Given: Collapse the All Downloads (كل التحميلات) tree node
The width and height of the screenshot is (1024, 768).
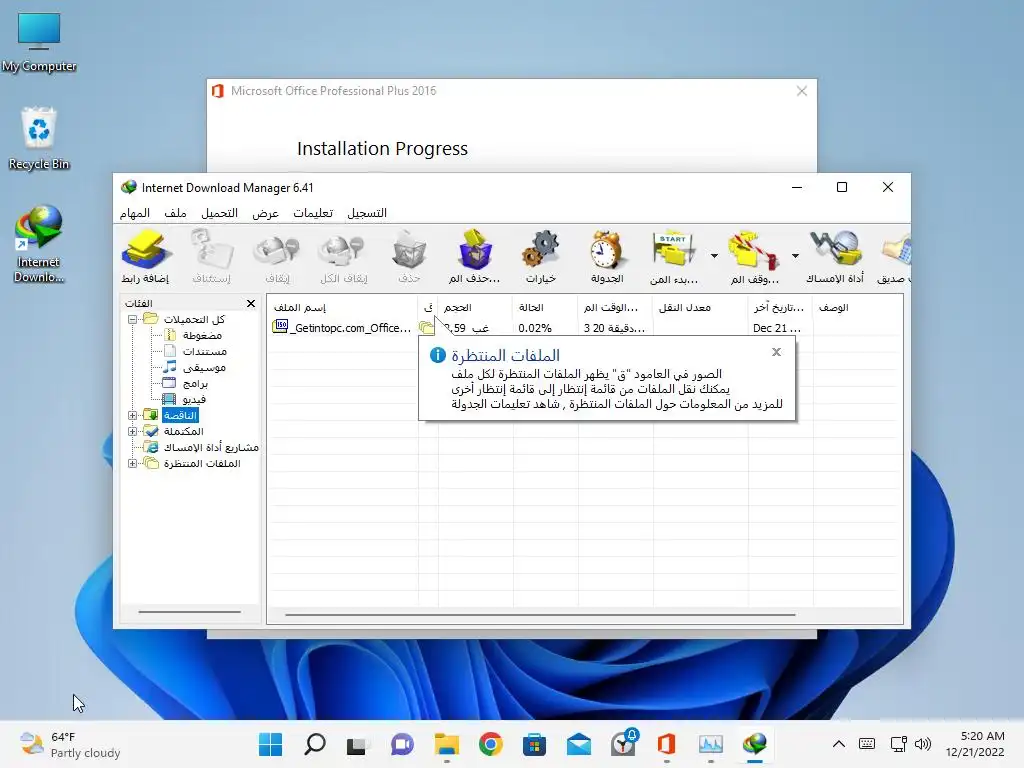Looking at the screenshot, I should (x=133, y=319).
